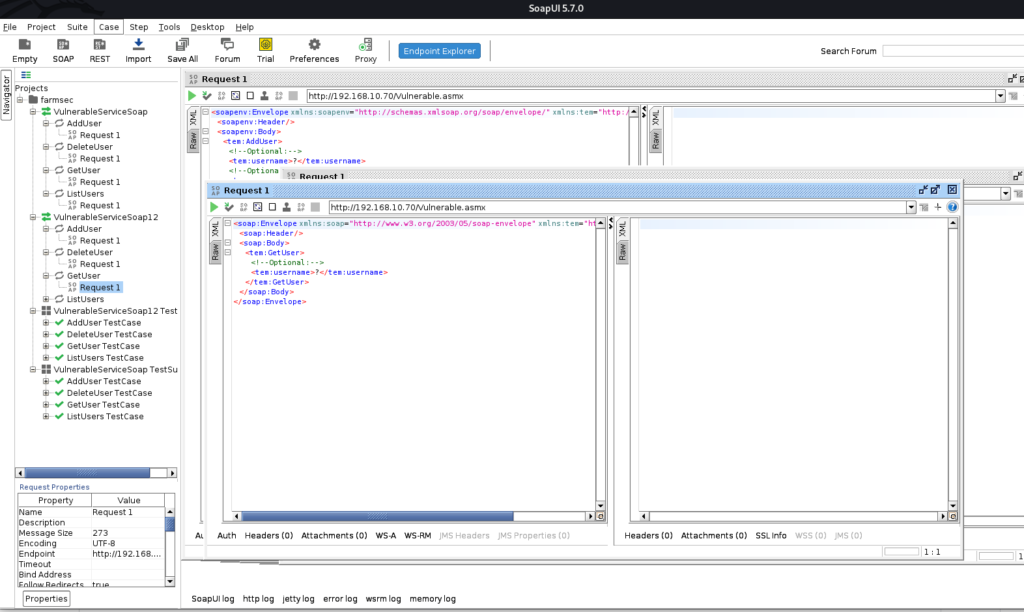
Task: Select GetUser under VulnerableServiceSoap12
Action: 84,276
